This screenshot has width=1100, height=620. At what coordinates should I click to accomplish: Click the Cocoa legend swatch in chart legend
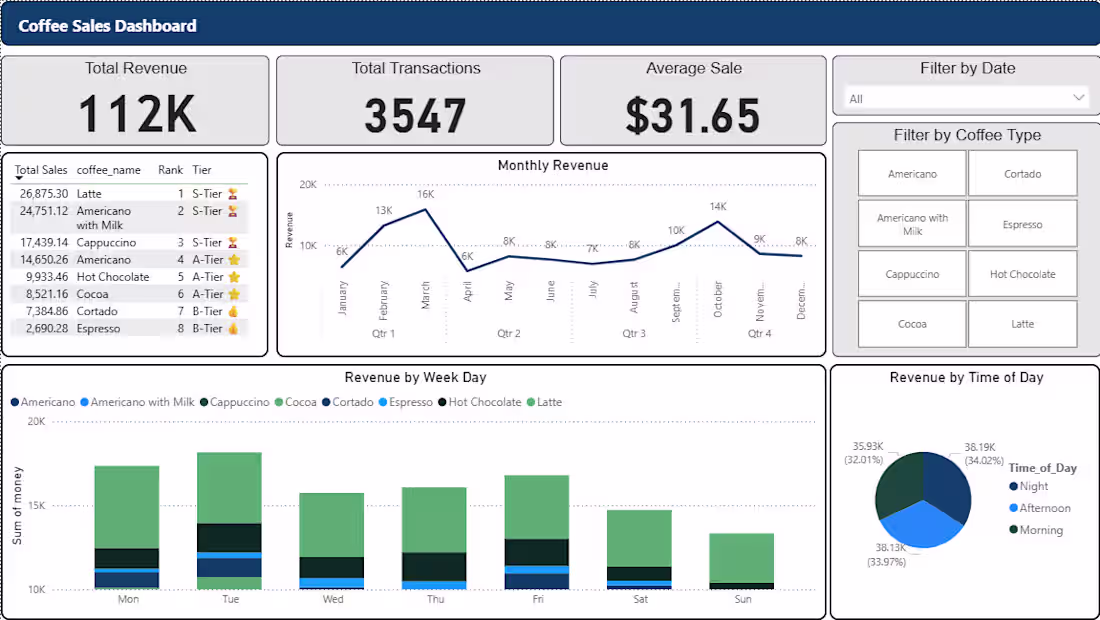pos(279,402)
